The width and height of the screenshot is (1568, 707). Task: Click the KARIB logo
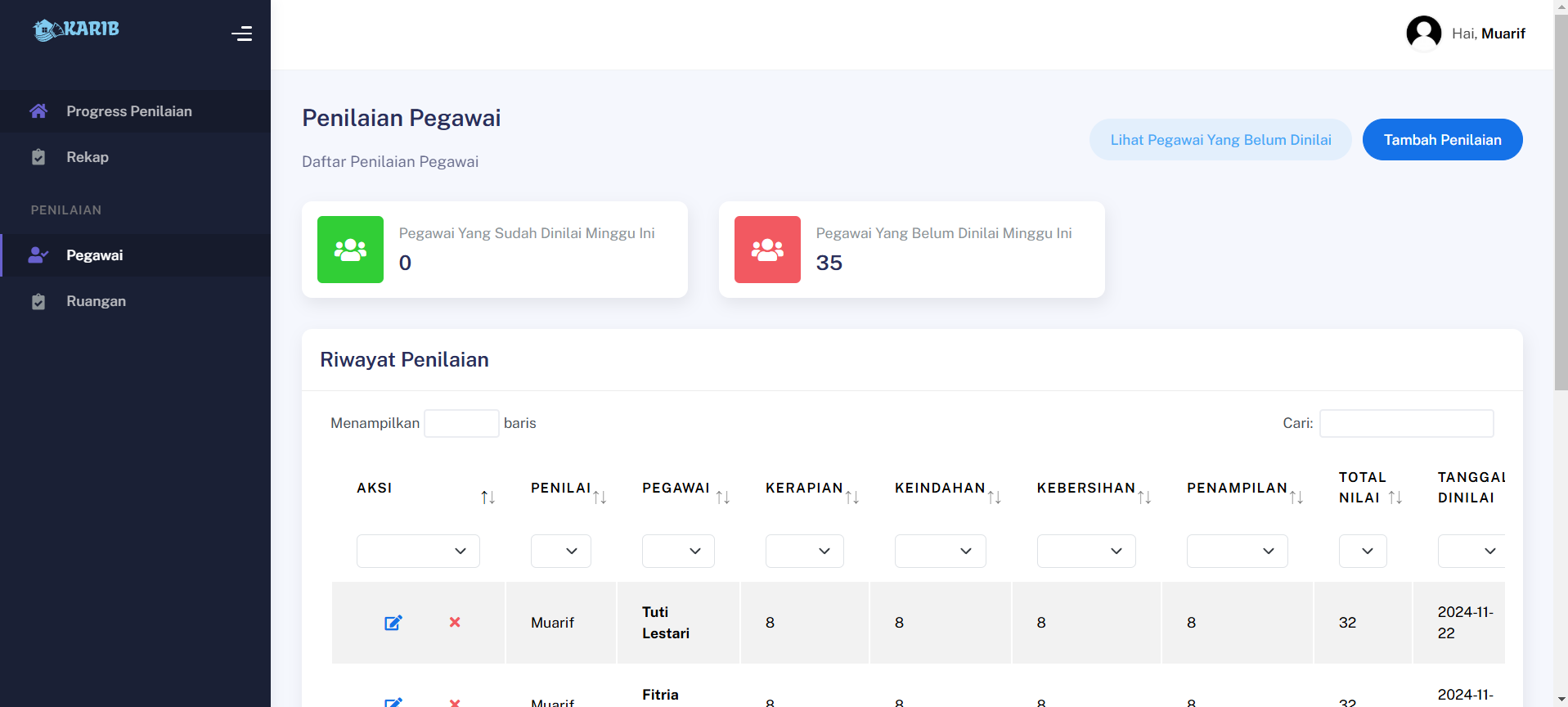pos(76,30)
